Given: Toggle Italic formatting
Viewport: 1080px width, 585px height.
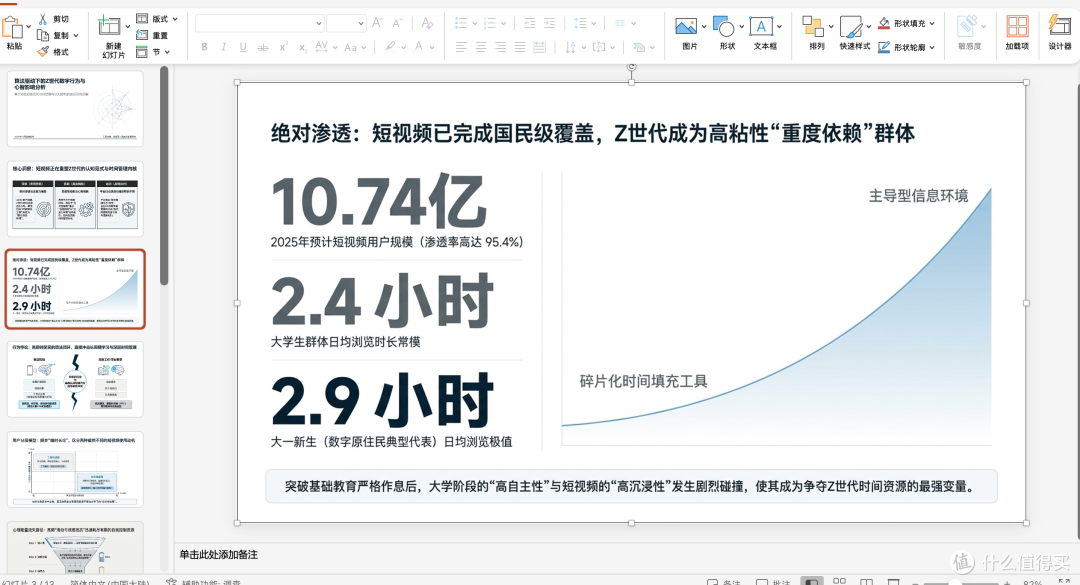Looking at the screenshot, I should pos(223,47).
